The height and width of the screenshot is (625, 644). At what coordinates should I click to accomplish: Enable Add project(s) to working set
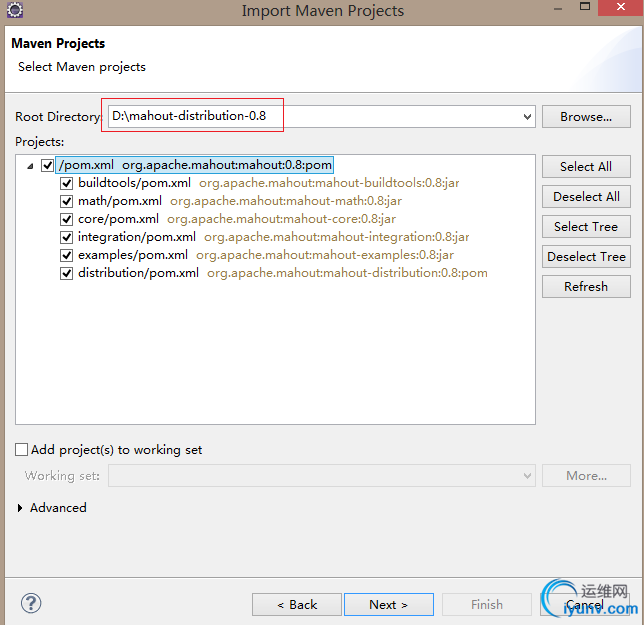pos(21,450)
